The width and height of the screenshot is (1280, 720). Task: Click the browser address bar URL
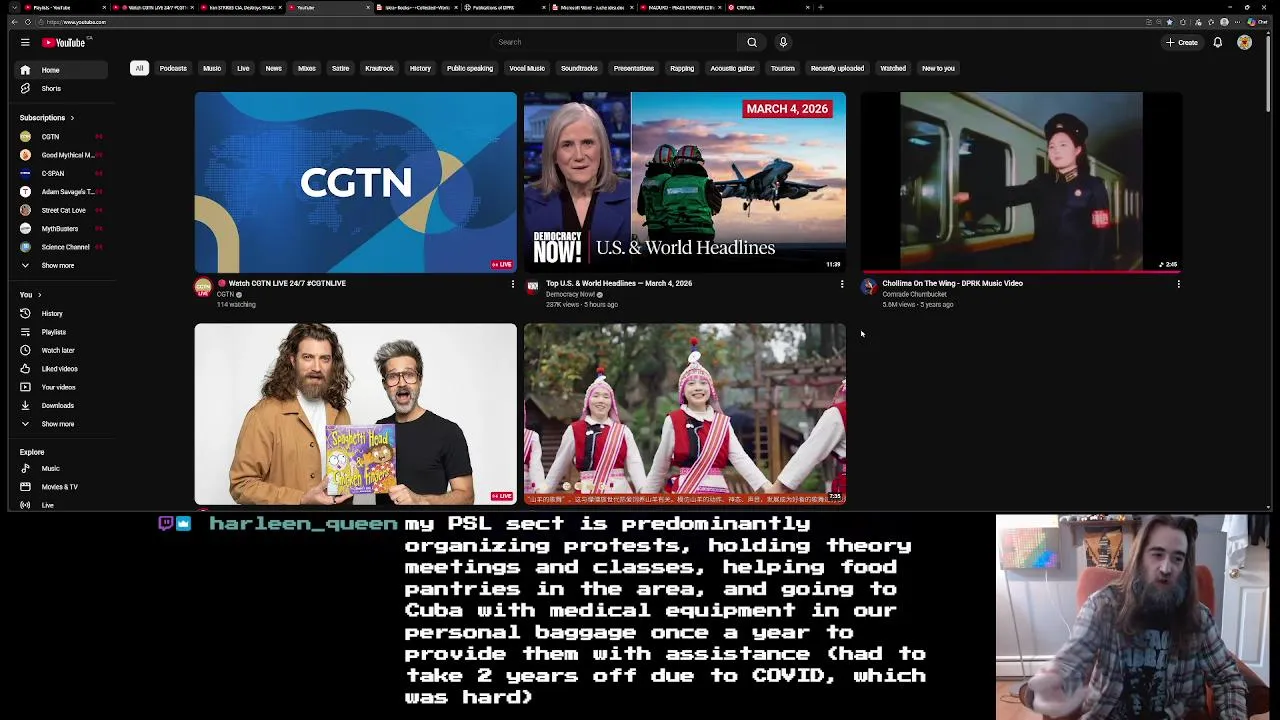click(x=76, y=22)
